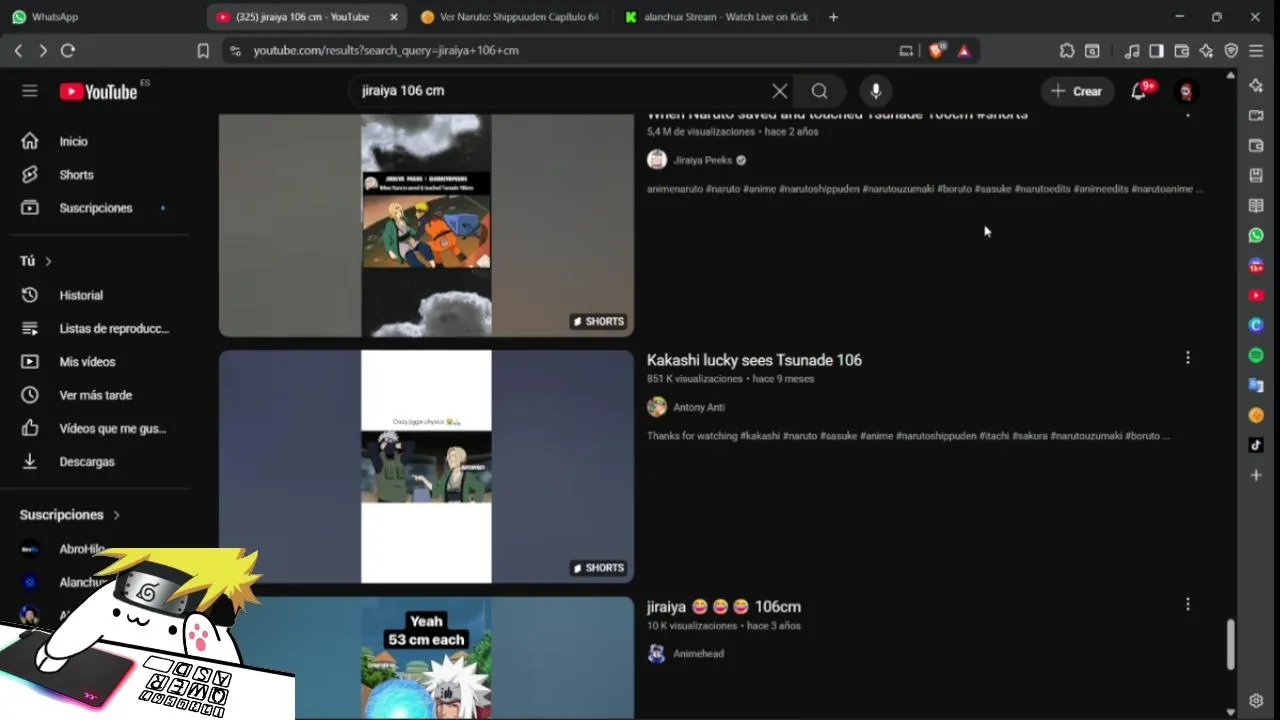Open the Animehead channel link

pos(698,653)
